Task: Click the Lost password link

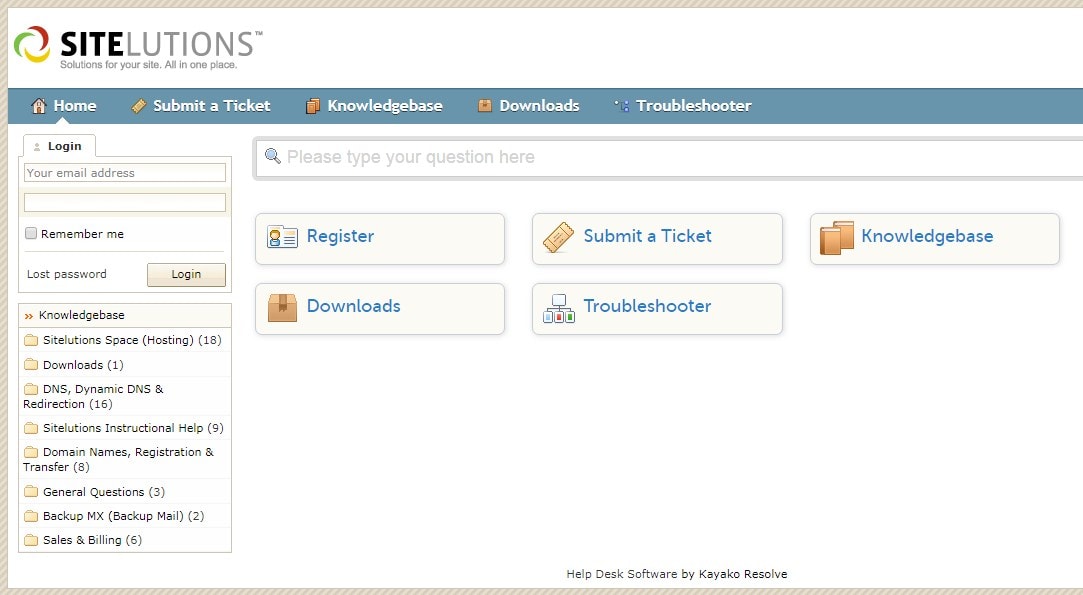Action: click(x=67, y=274)
